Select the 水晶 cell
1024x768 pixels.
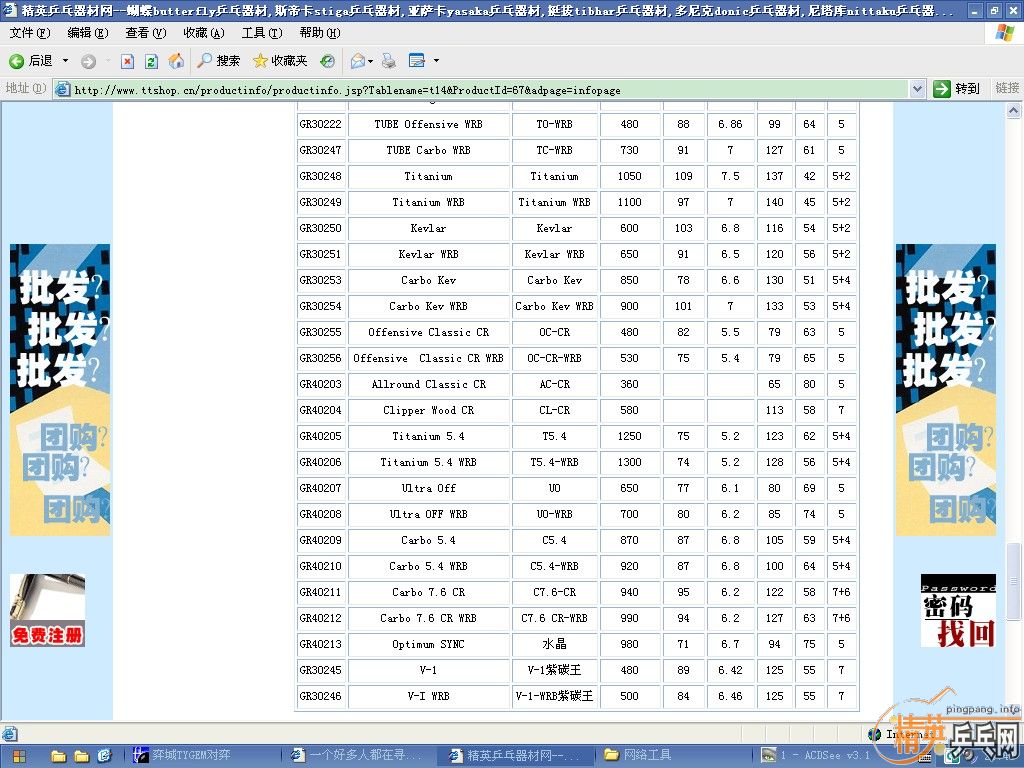point(554,645)
